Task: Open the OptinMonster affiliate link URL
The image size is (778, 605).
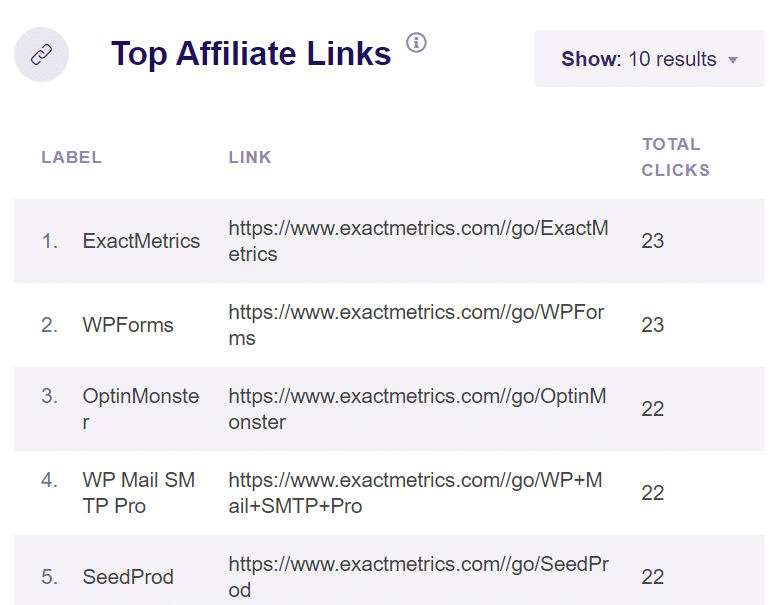Action: (417, 409)
